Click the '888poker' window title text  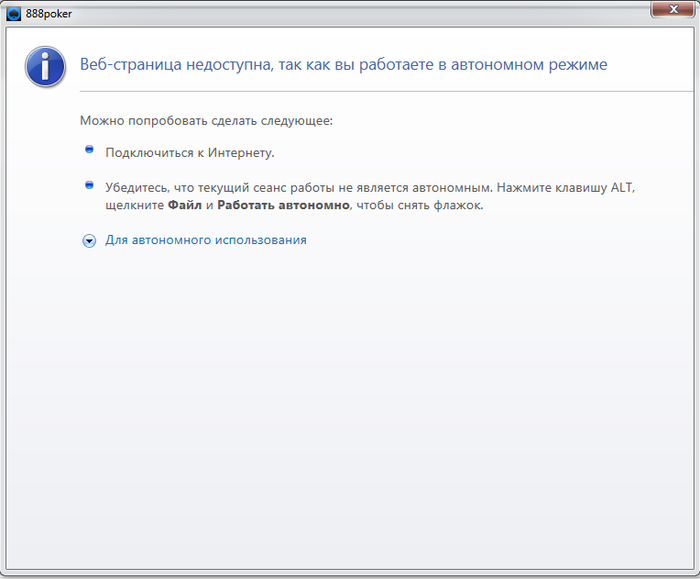[49, 14]
